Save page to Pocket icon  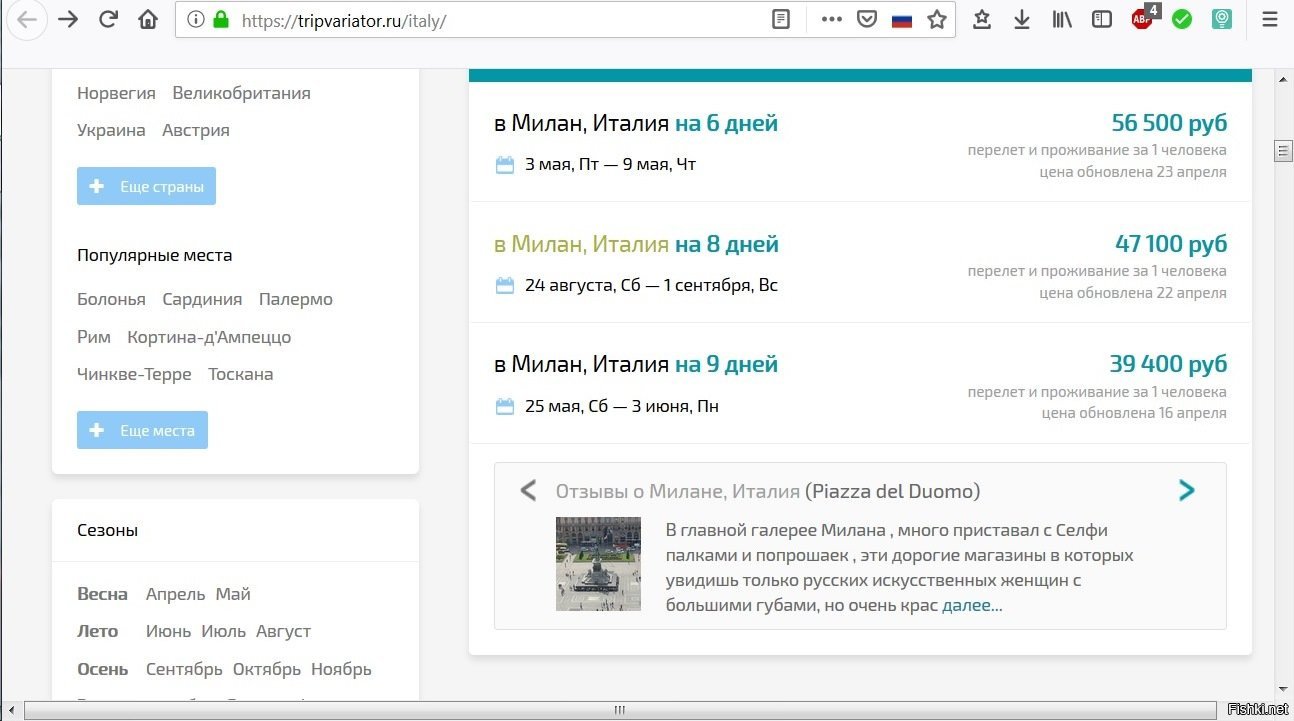pyautogui.click(x=868, y=20)
